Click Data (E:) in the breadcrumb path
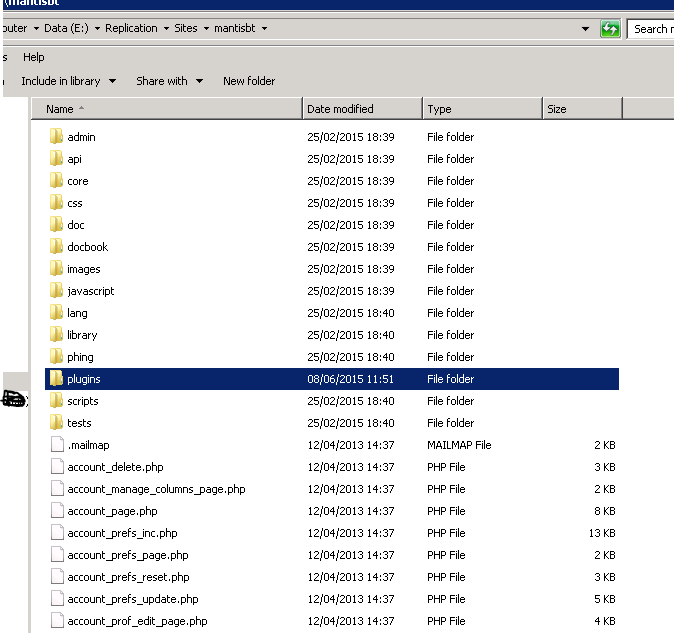The width and height of the screenshot is (674, 633). pyautogui.click(x=66, y=28)
